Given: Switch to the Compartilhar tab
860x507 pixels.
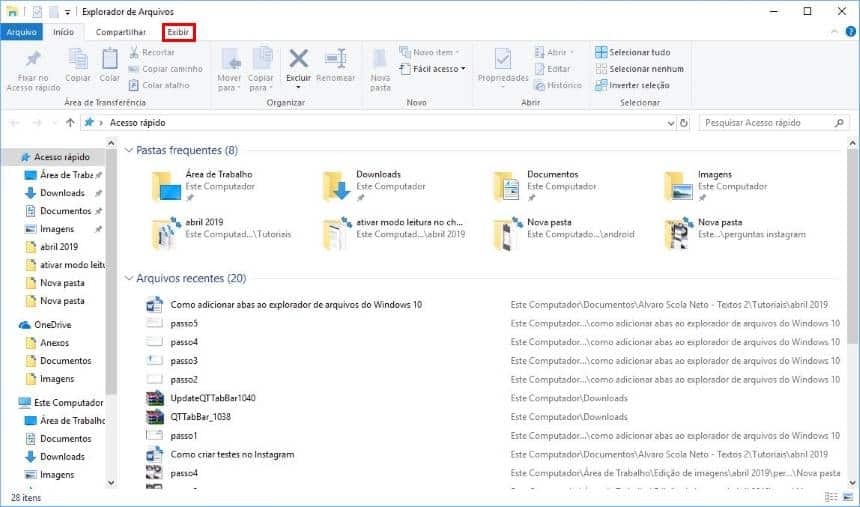Looking at the screenshot, I should 121,32.
